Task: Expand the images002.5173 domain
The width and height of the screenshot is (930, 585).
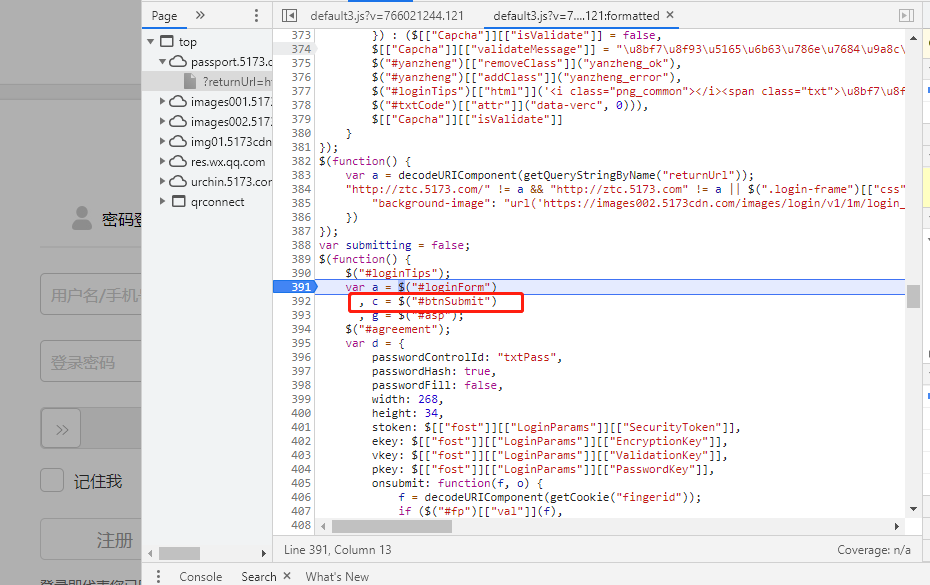Action: click(x=163, y=122)
